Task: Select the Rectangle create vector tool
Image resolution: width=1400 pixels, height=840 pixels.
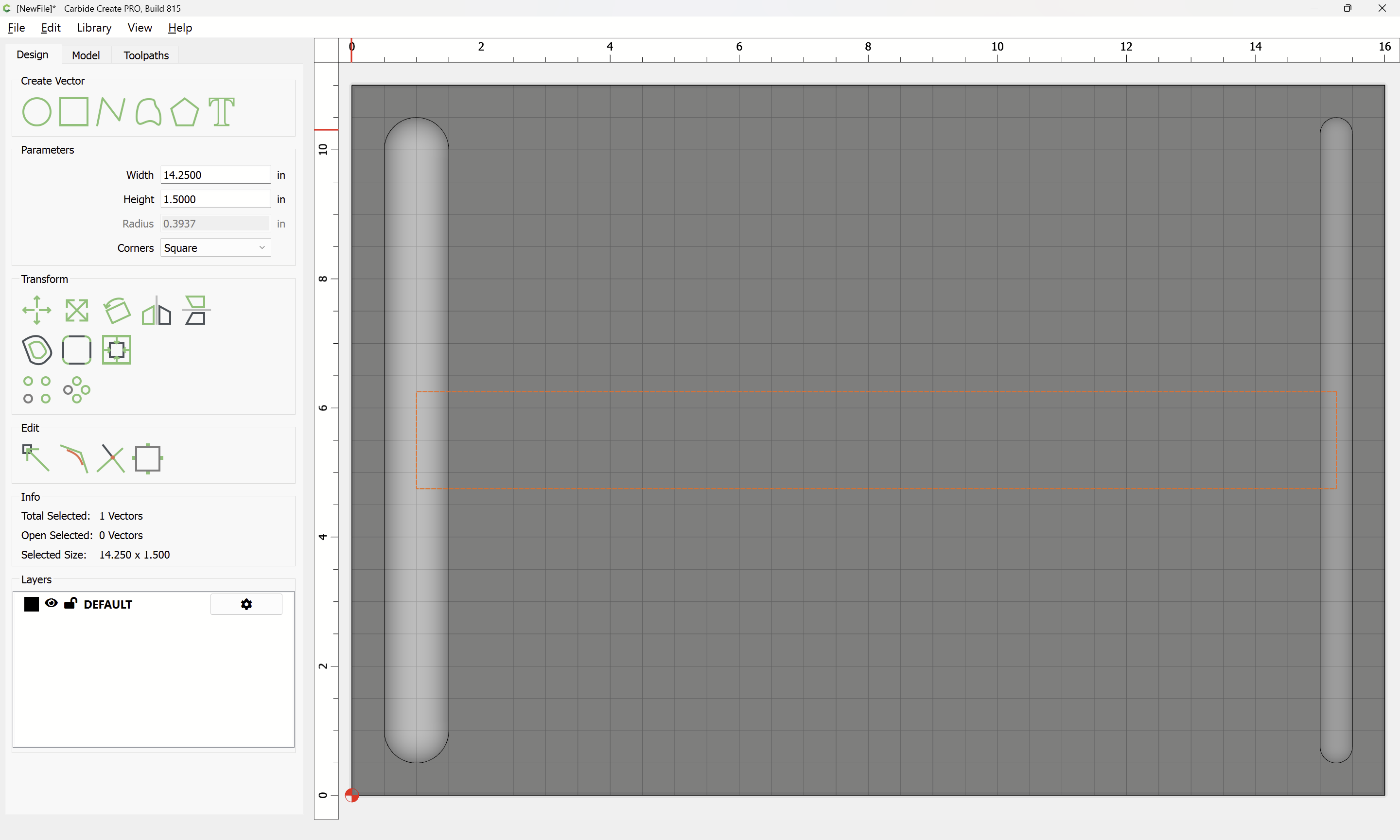Action: pos(74,111)
